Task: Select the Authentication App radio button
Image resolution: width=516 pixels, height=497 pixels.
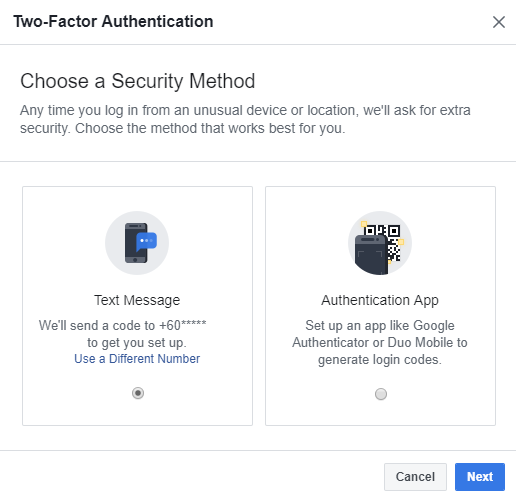Action: [381, 394]
